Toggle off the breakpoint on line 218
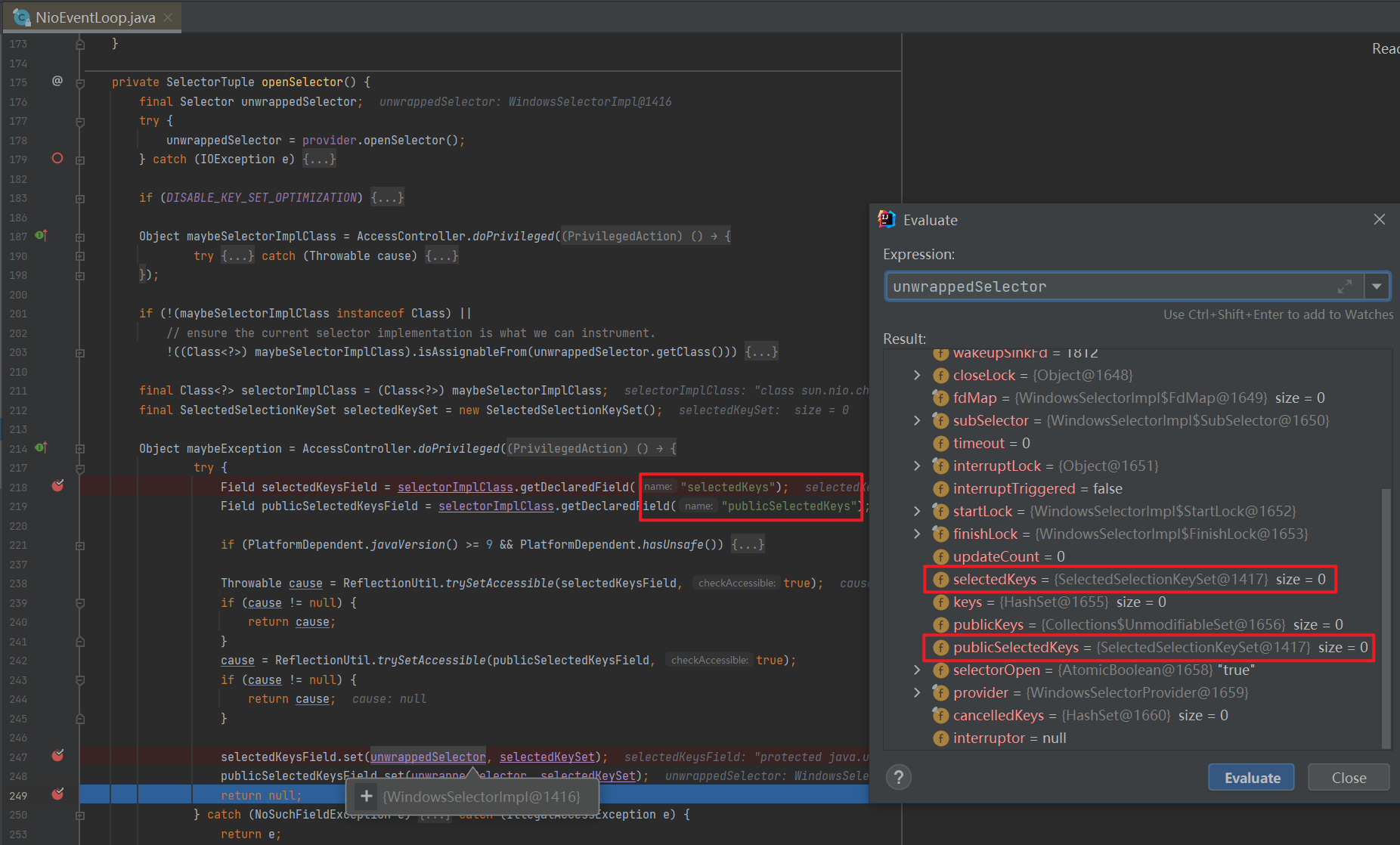Viewport: 1400px width, 845px height. tap(57, 486)
